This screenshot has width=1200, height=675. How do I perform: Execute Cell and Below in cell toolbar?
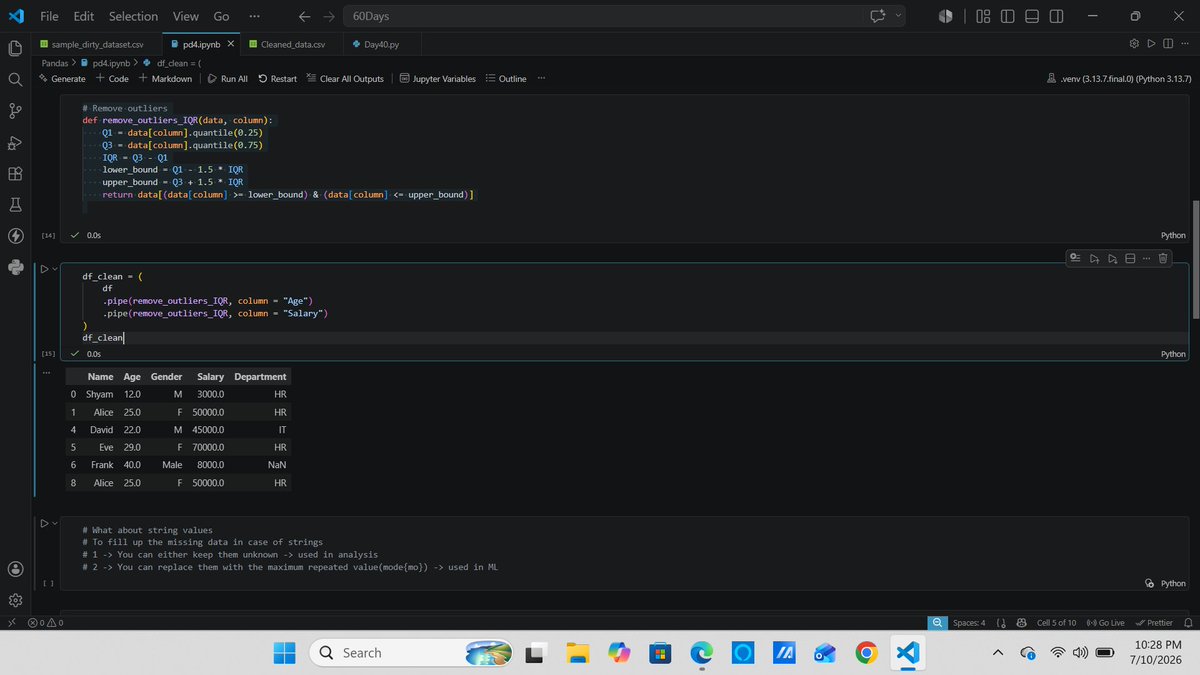(1112, 258)
